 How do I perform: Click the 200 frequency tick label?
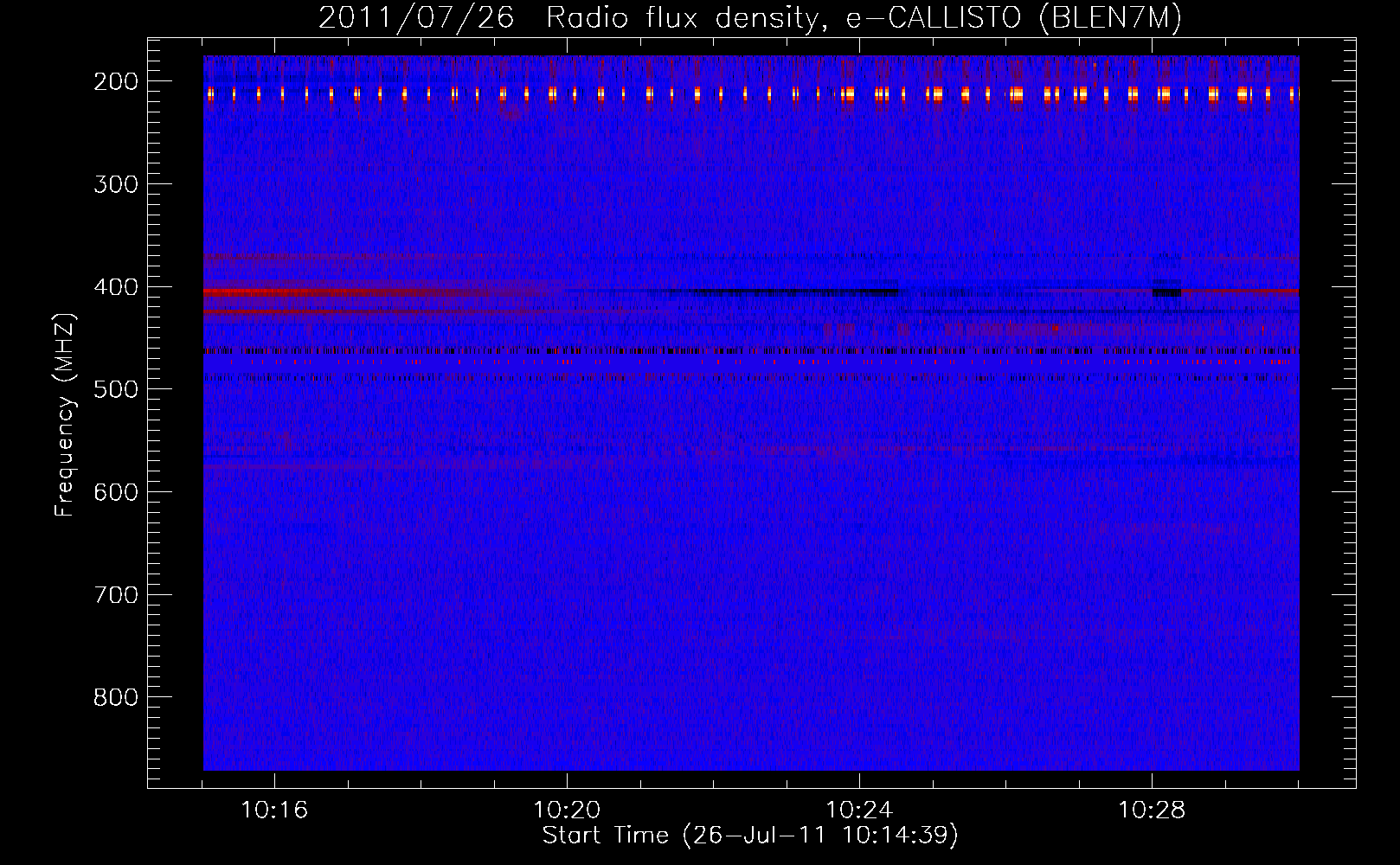pos(116,81)
